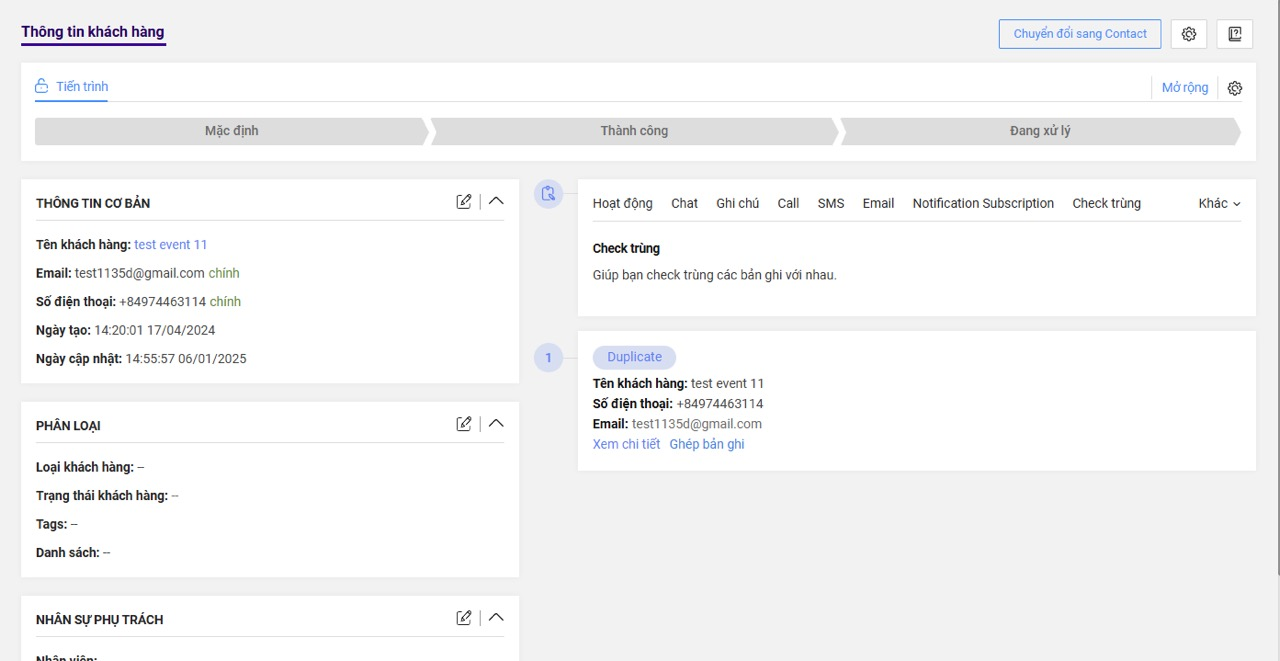Click the email test1135d@gmail.com in basic info

(x=140, y=273)
